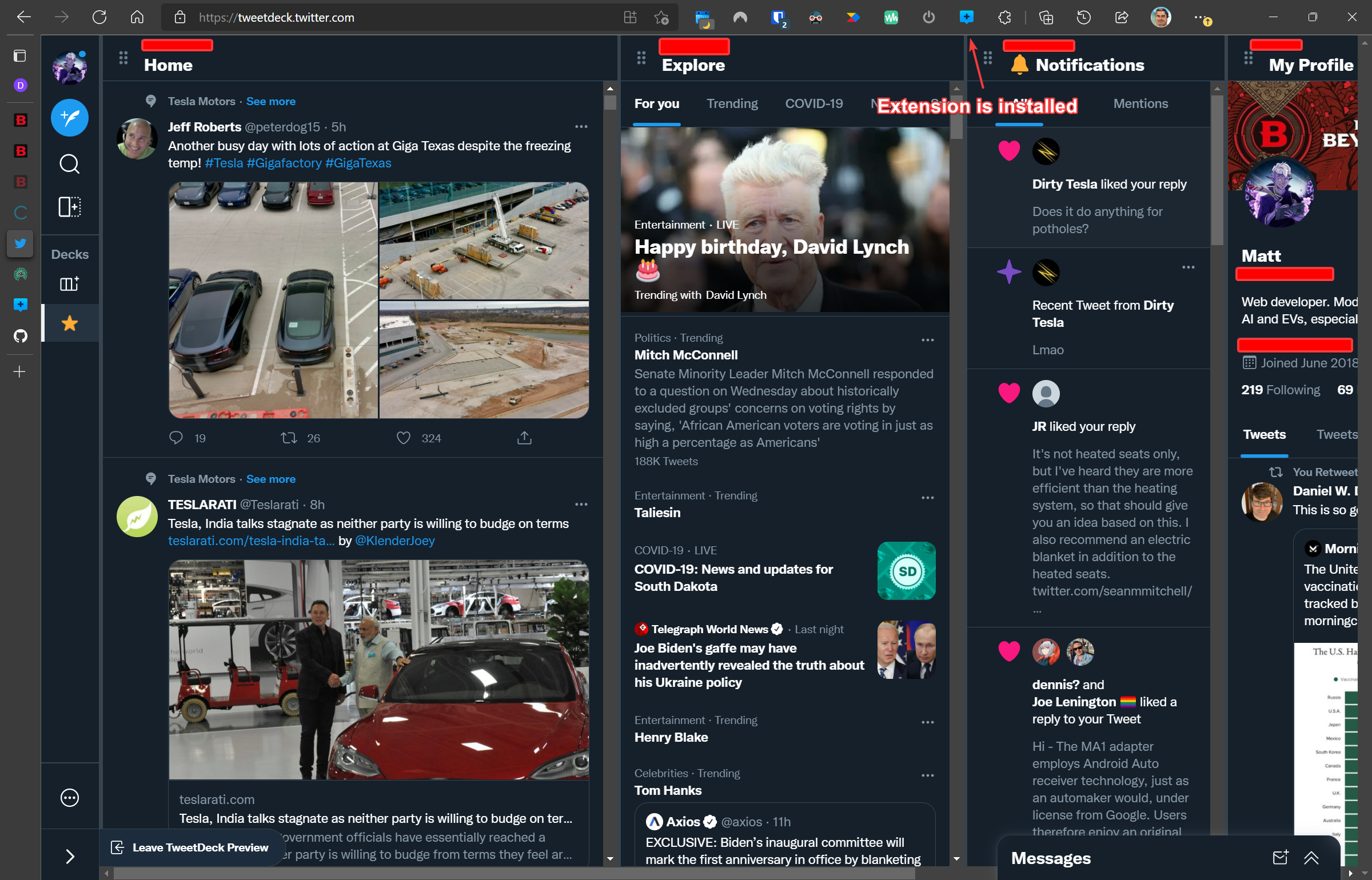The width and height of the screenshot is (1372, 880).
Task: Expand TweetDeck sidebar with bottom arrow
Action: (70, 856)
